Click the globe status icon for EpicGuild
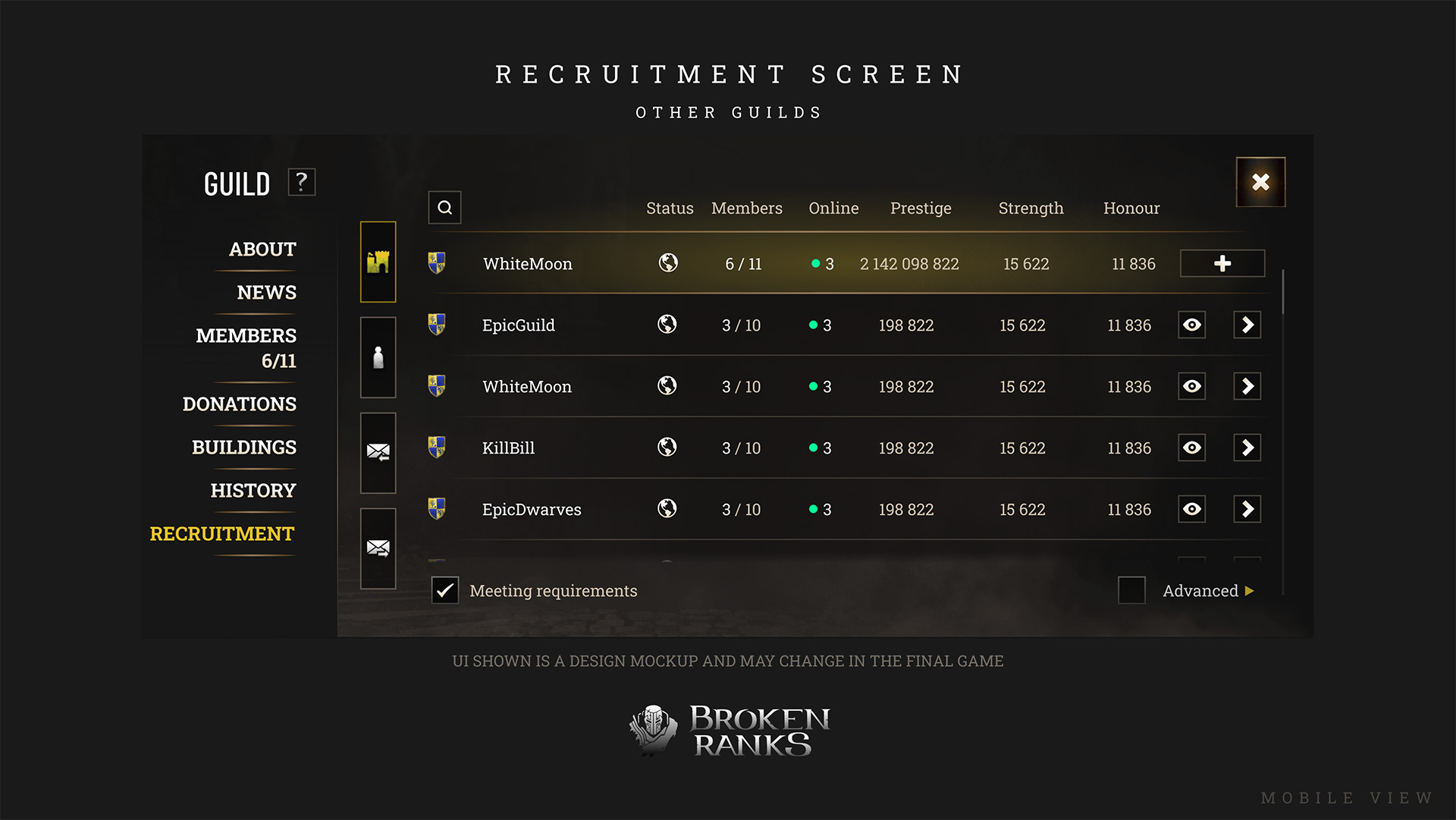The image size is (1456, 820). [x=667, y=325]
